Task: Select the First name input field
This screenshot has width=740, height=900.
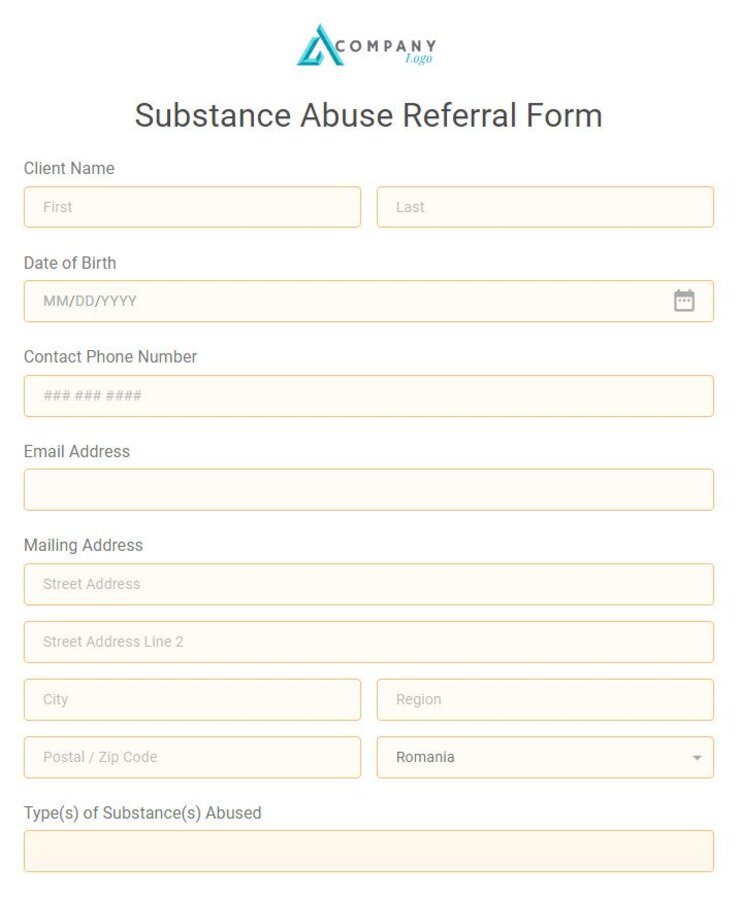Action: [x=192, y=207]
